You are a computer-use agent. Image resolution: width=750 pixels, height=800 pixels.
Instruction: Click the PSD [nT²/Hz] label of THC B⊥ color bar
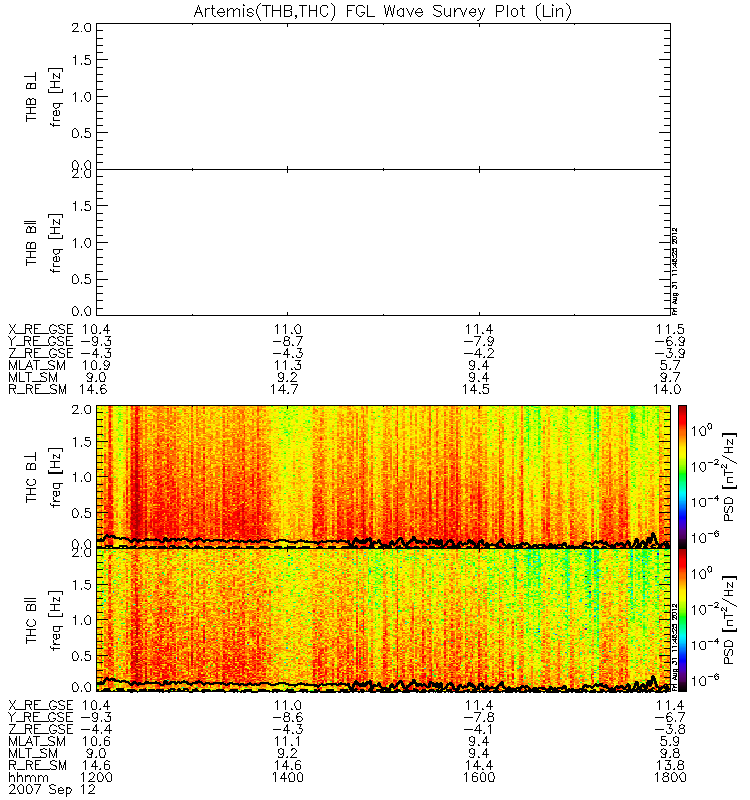(730, 478)
